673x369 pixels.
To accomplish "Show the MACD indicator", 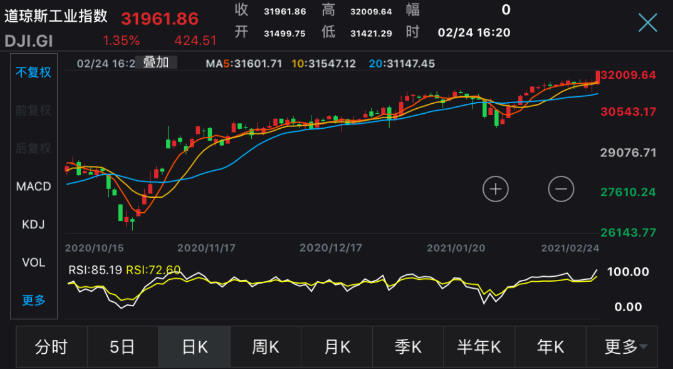I will tap(33, 186).
